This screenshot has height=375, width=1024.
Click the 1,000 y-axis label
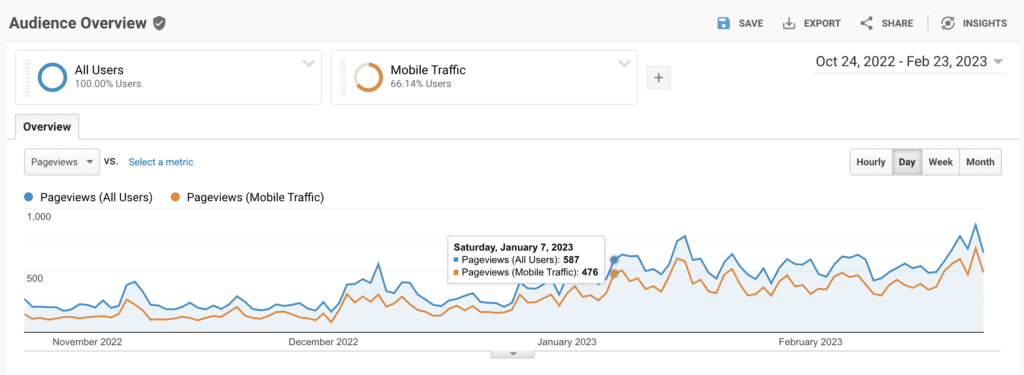point(38,216)
